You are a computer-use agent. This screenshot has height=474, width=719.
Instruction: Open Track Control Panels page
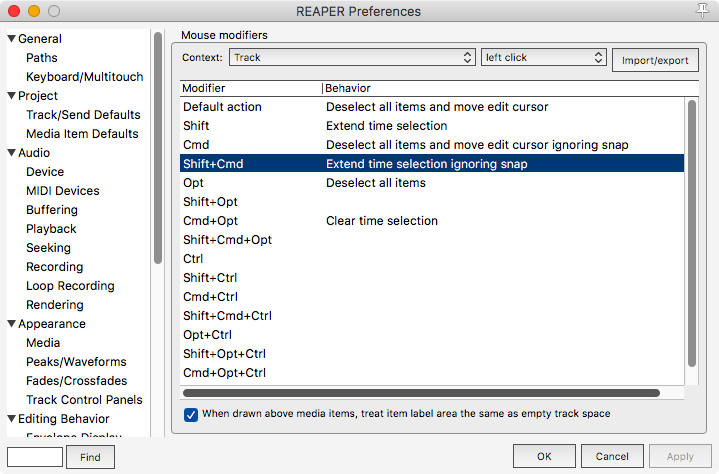(84, 400)
